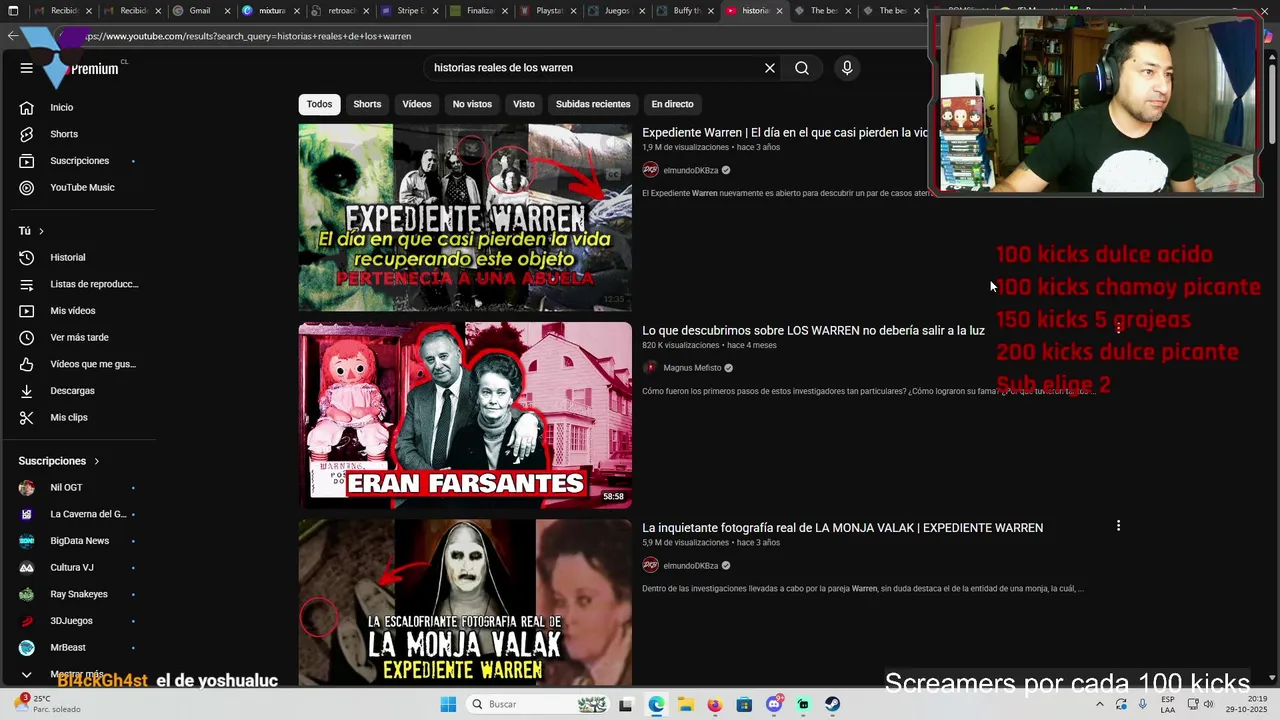Open Microsoft Edge from the taskbar

[x=656, y=704]
